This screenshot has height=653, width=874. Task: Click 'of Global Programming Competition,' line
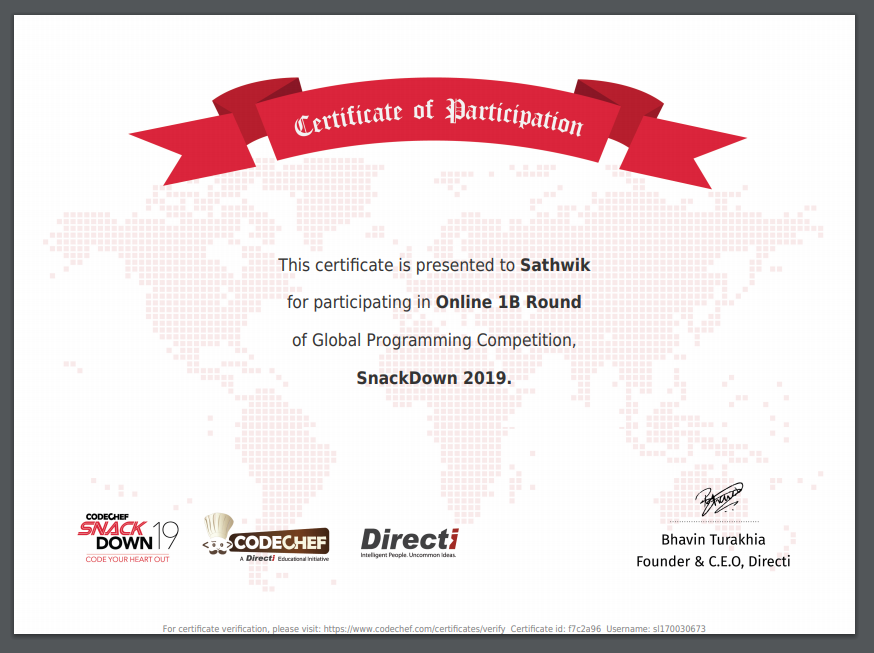tap(434, 340)
